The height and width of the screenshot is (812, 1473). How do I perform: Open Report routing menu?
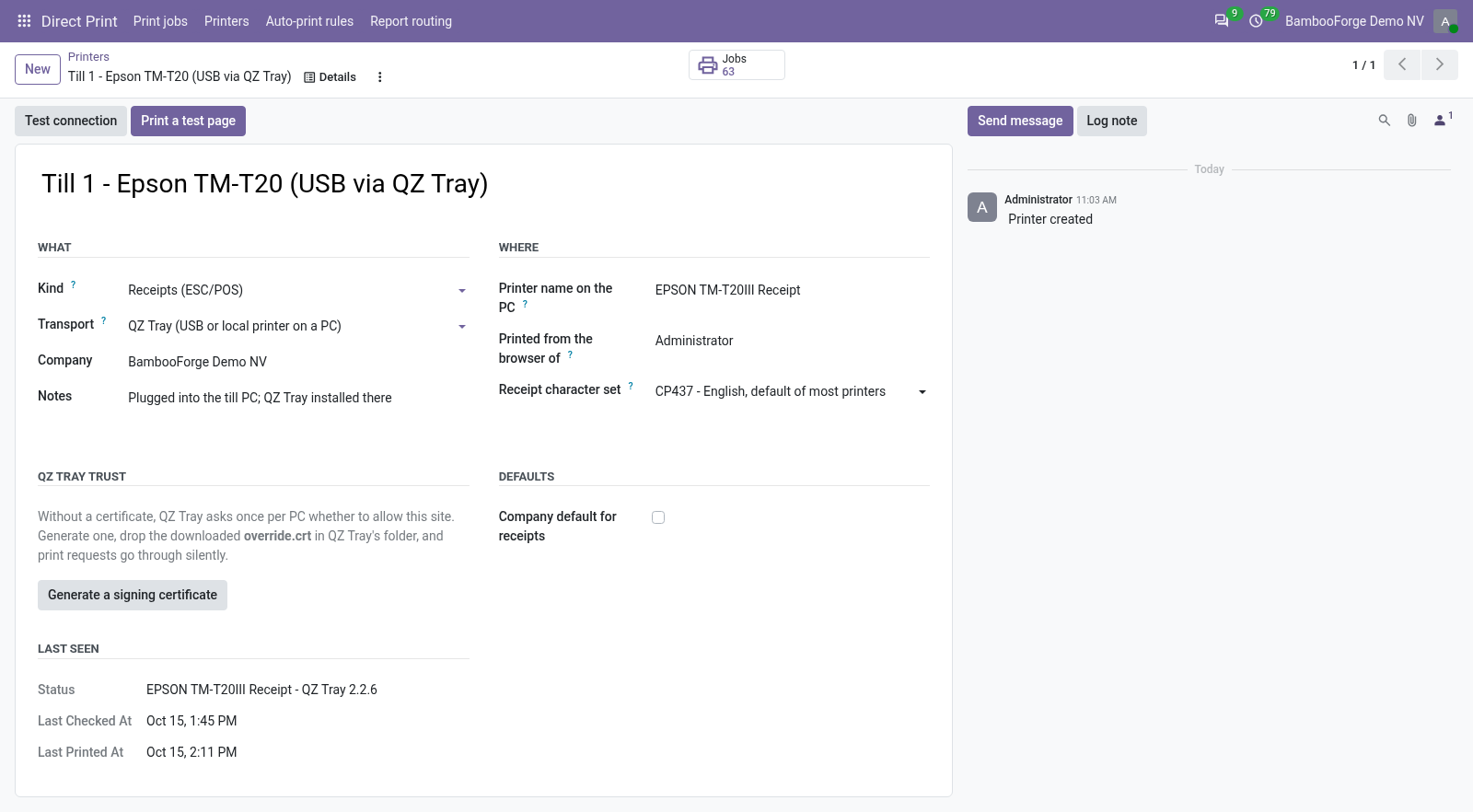click(411, 21)
